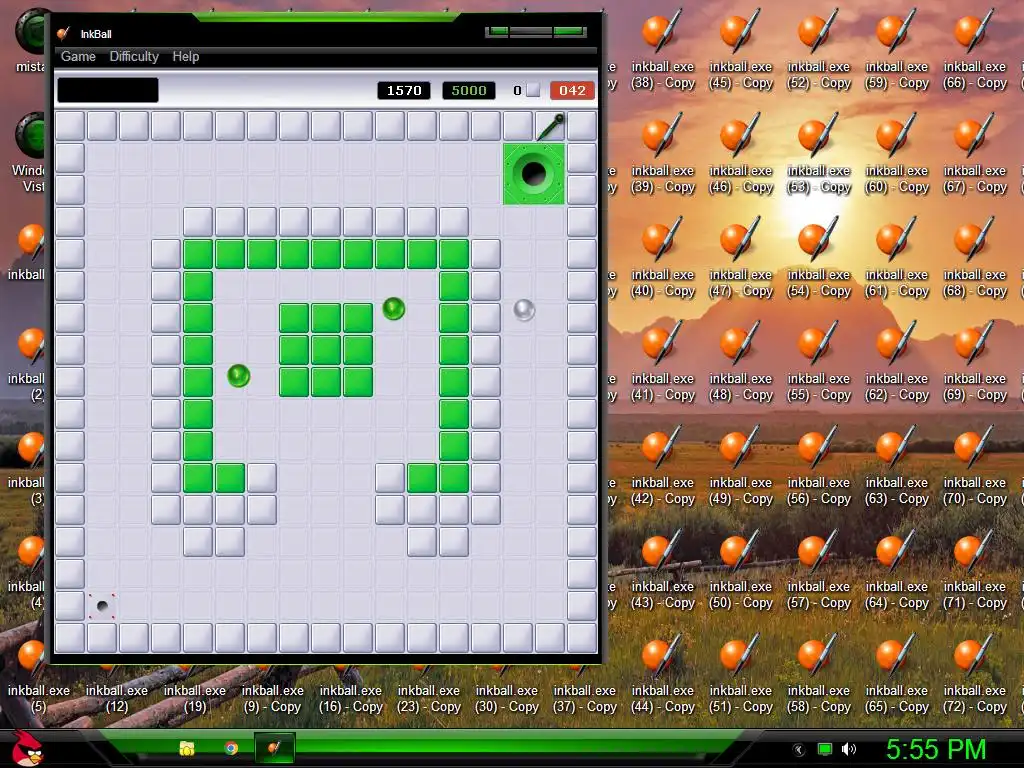
Task: Click the InkBall title bar icon
Action: tap(63, 33)
